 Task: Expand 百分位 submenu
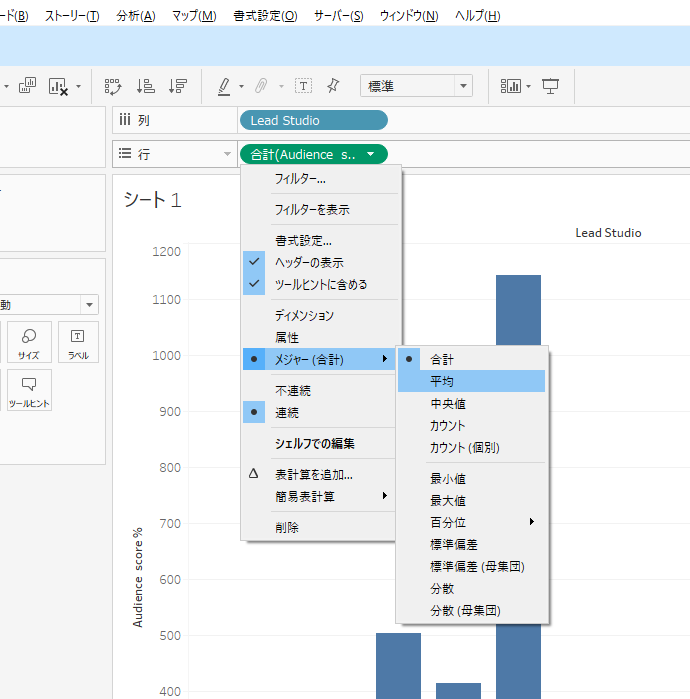point(472,522)
